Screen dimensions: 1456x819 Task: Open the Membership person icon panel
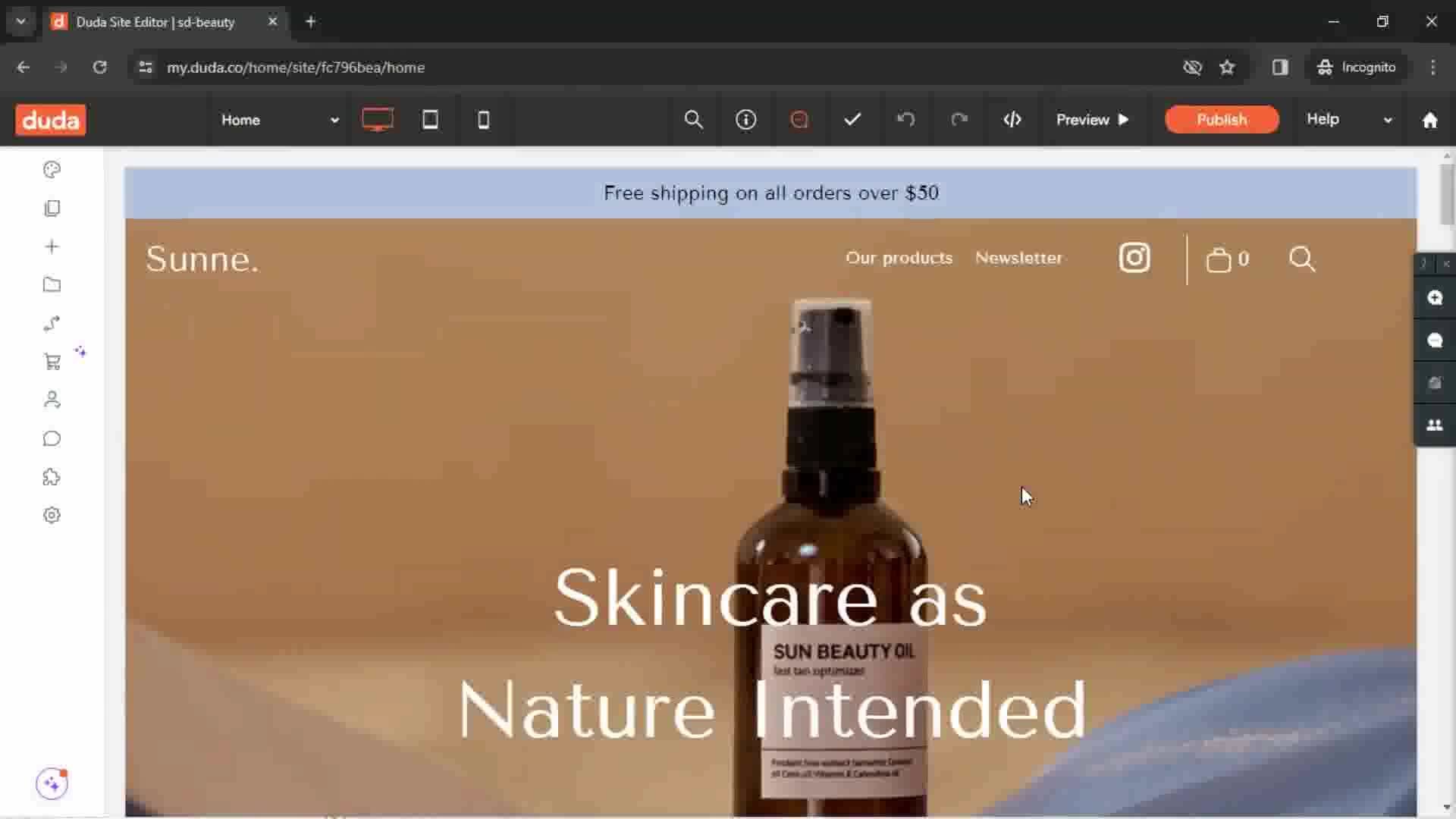pos(52,400)
